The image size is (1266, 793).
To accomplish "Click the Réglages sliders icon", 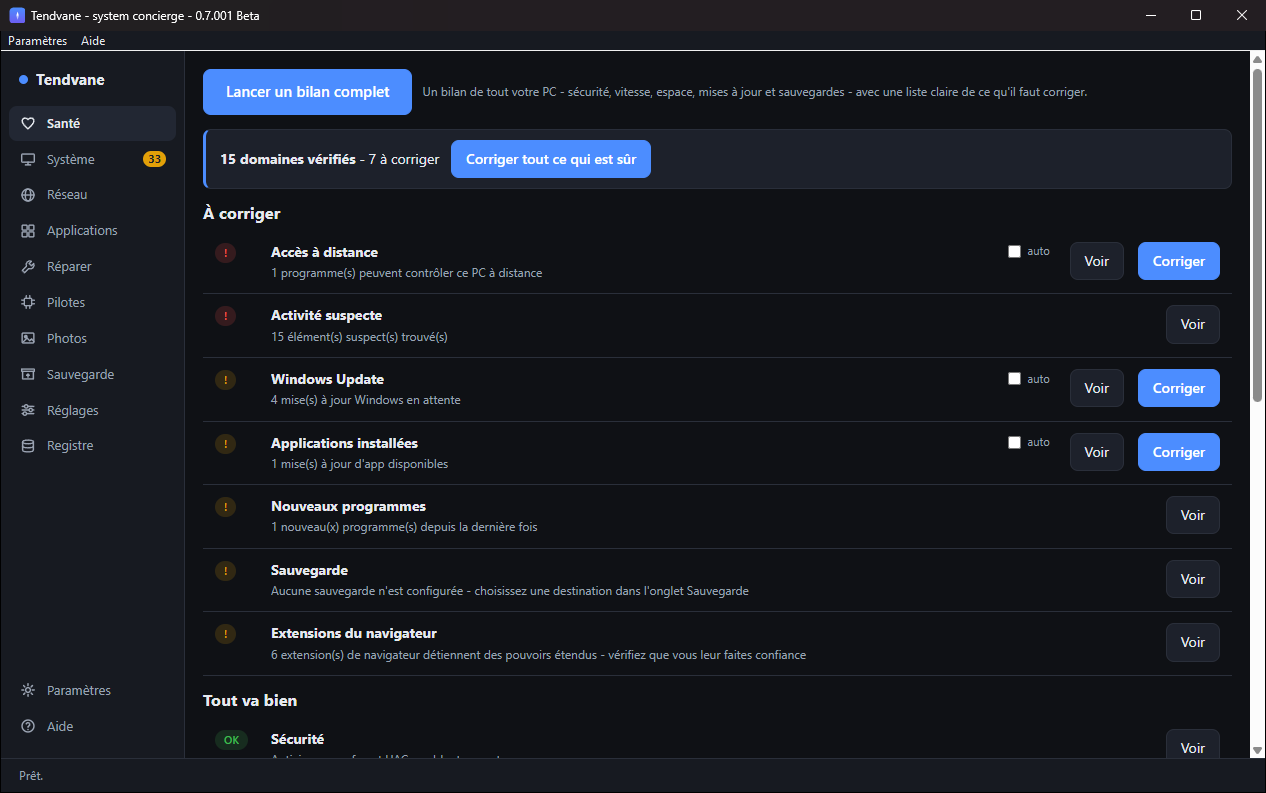I will point(28,411).
